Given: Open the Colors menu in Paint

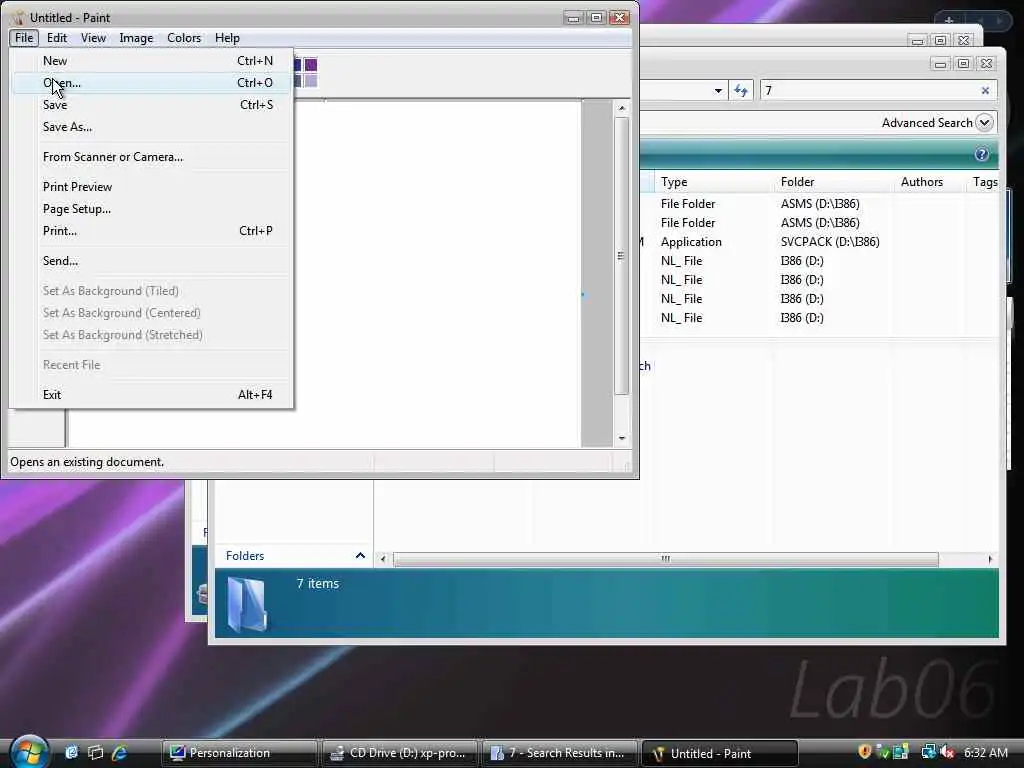Looking at the screenshot, I should click(x=184, y=38).
